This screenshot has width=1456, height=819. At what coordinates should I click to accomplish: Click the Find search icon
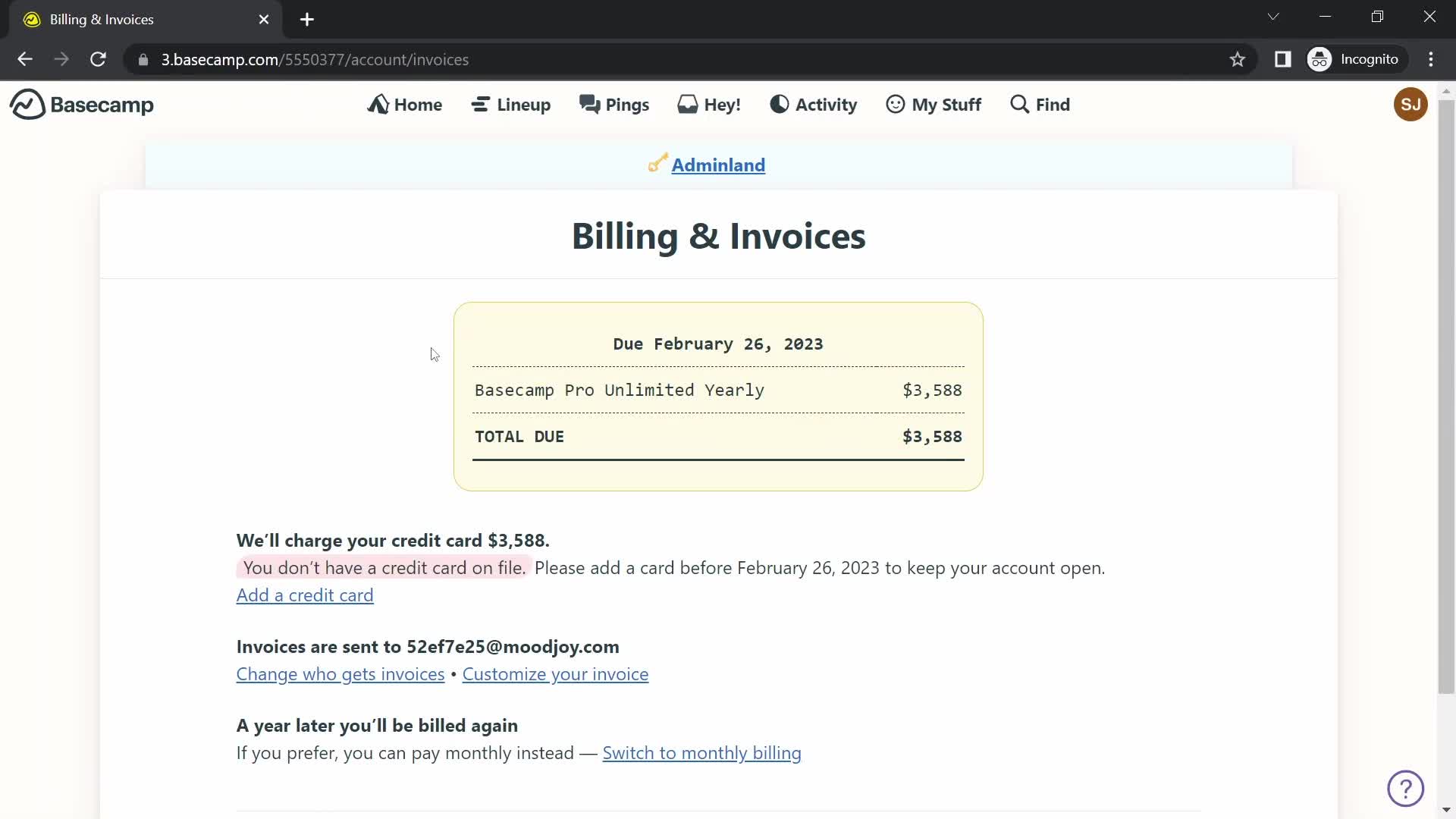click(x=1018, y=105)
